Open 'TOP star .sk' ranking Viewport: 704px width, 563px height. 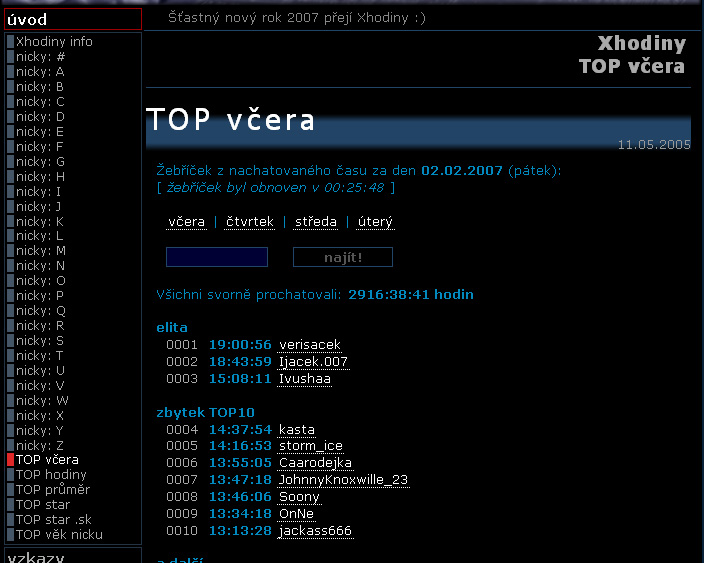tap(53, 520)
